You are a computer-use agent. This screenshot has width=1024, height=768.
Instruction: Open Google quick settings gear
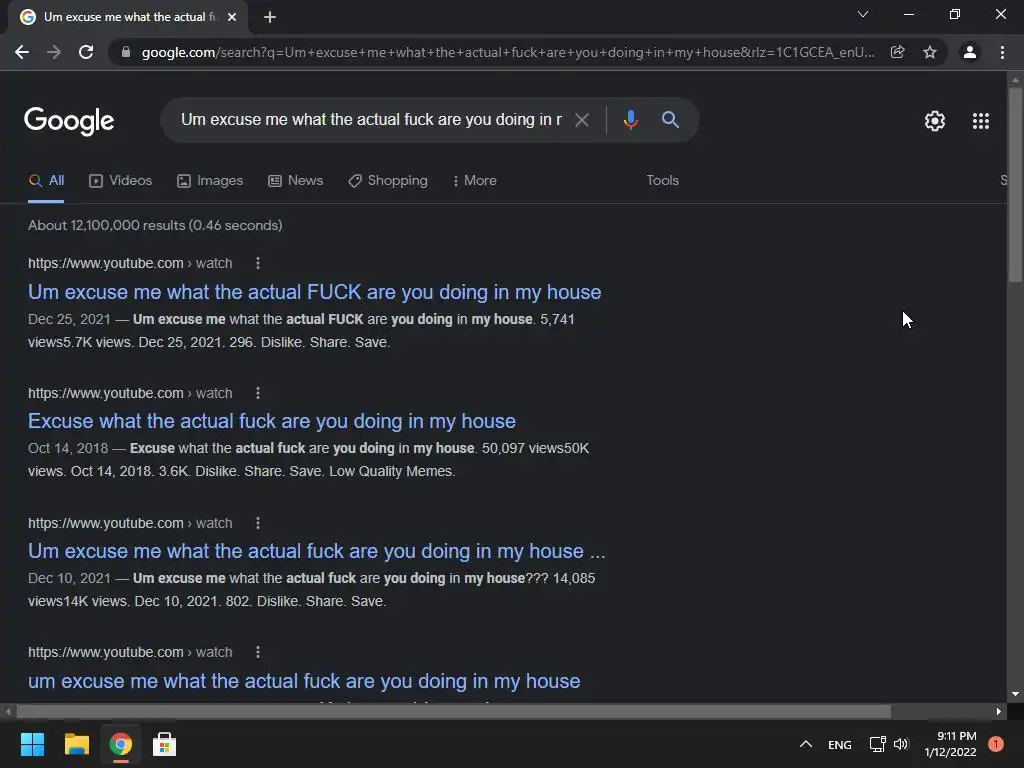[x=935, y=121]
